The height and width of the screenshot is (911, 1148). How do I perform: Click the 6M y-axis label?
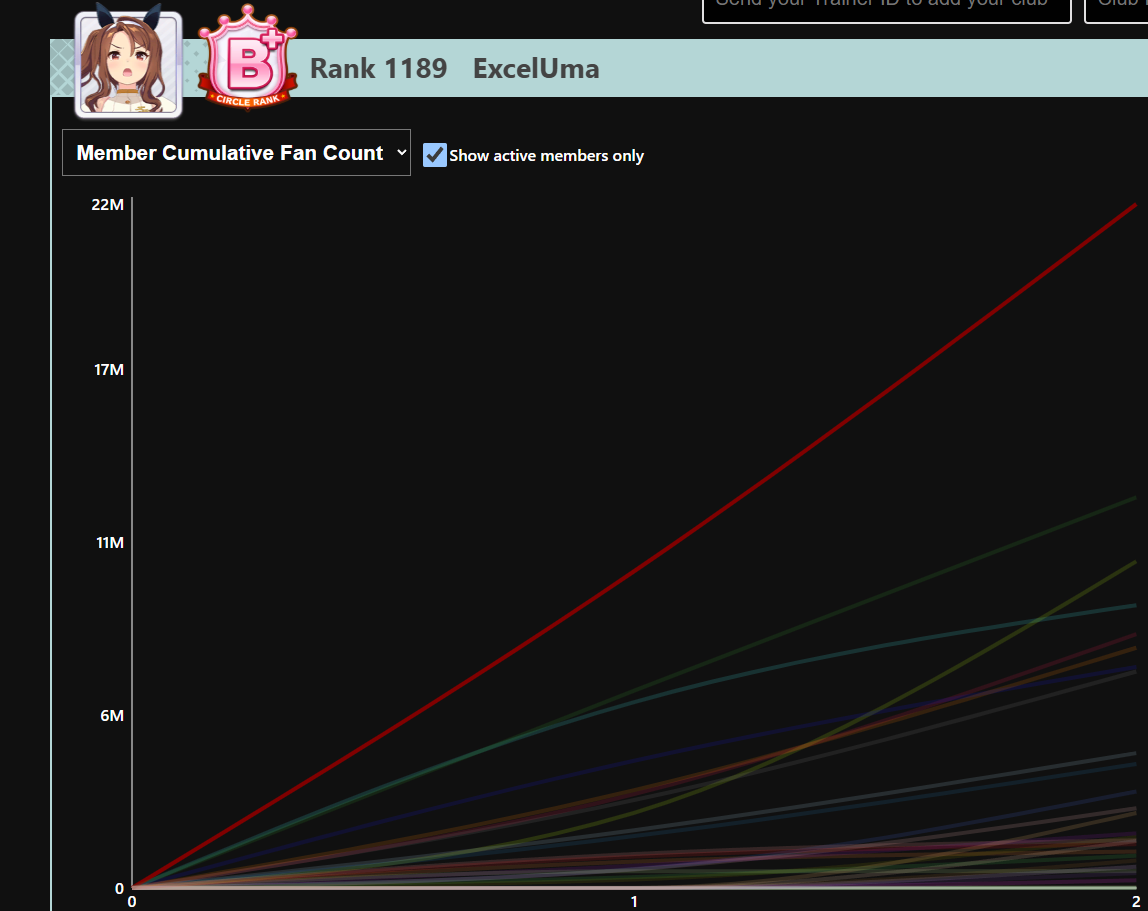coord(112,715)
